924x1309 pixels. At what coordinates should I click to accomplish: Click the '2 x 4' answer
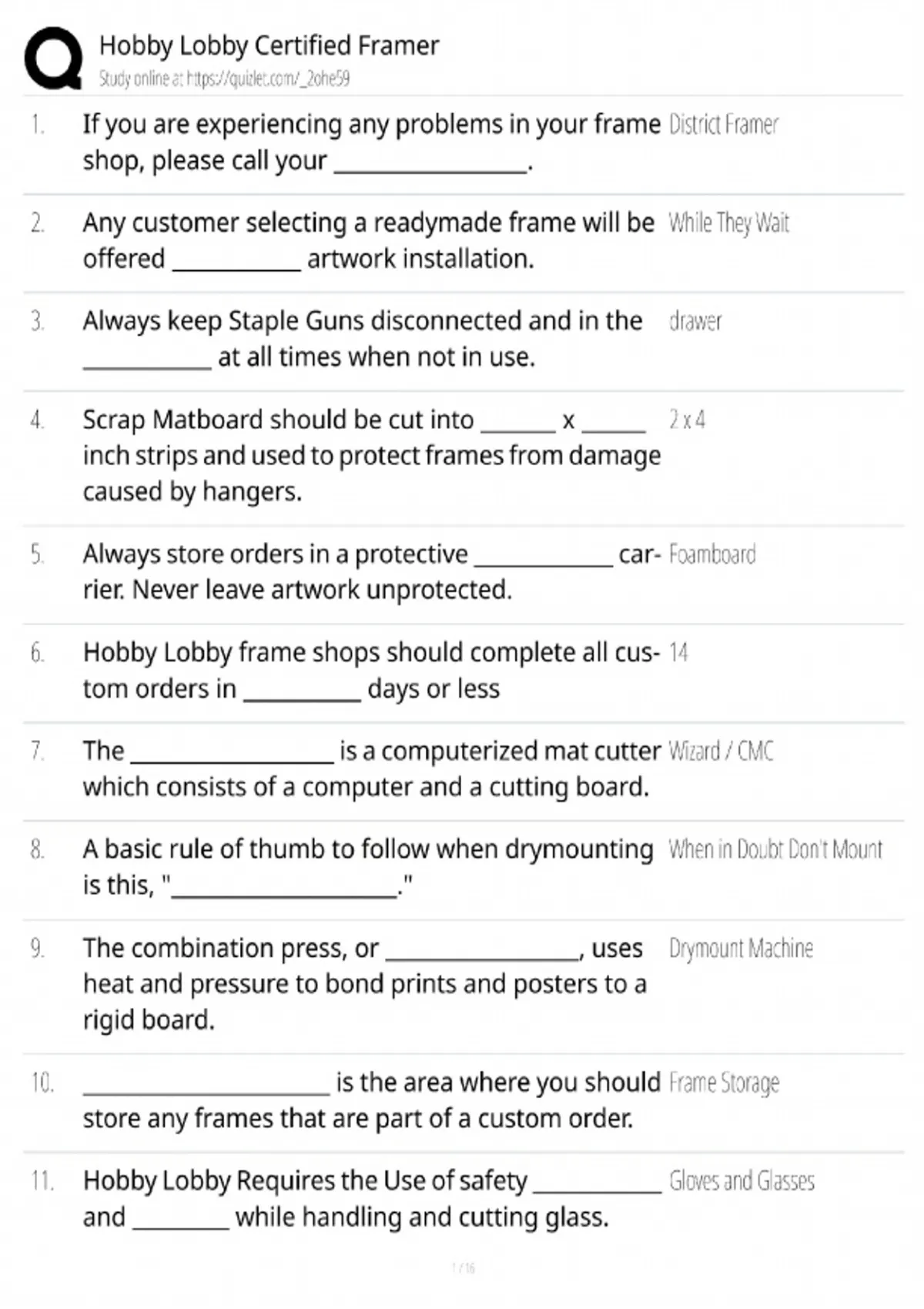click(687, 420)
